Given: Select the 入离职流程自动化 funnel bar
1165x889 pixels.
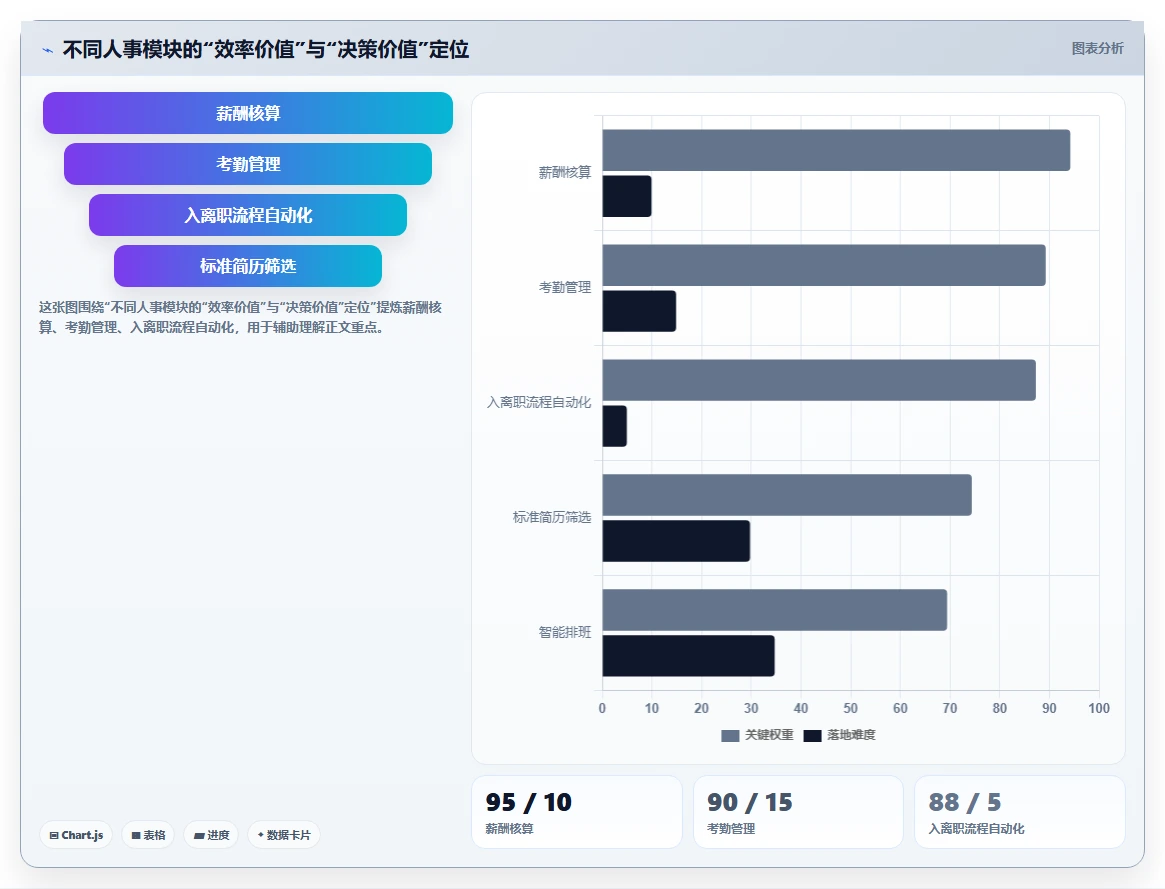Looking at the screenshot, I should click(247, 215).
